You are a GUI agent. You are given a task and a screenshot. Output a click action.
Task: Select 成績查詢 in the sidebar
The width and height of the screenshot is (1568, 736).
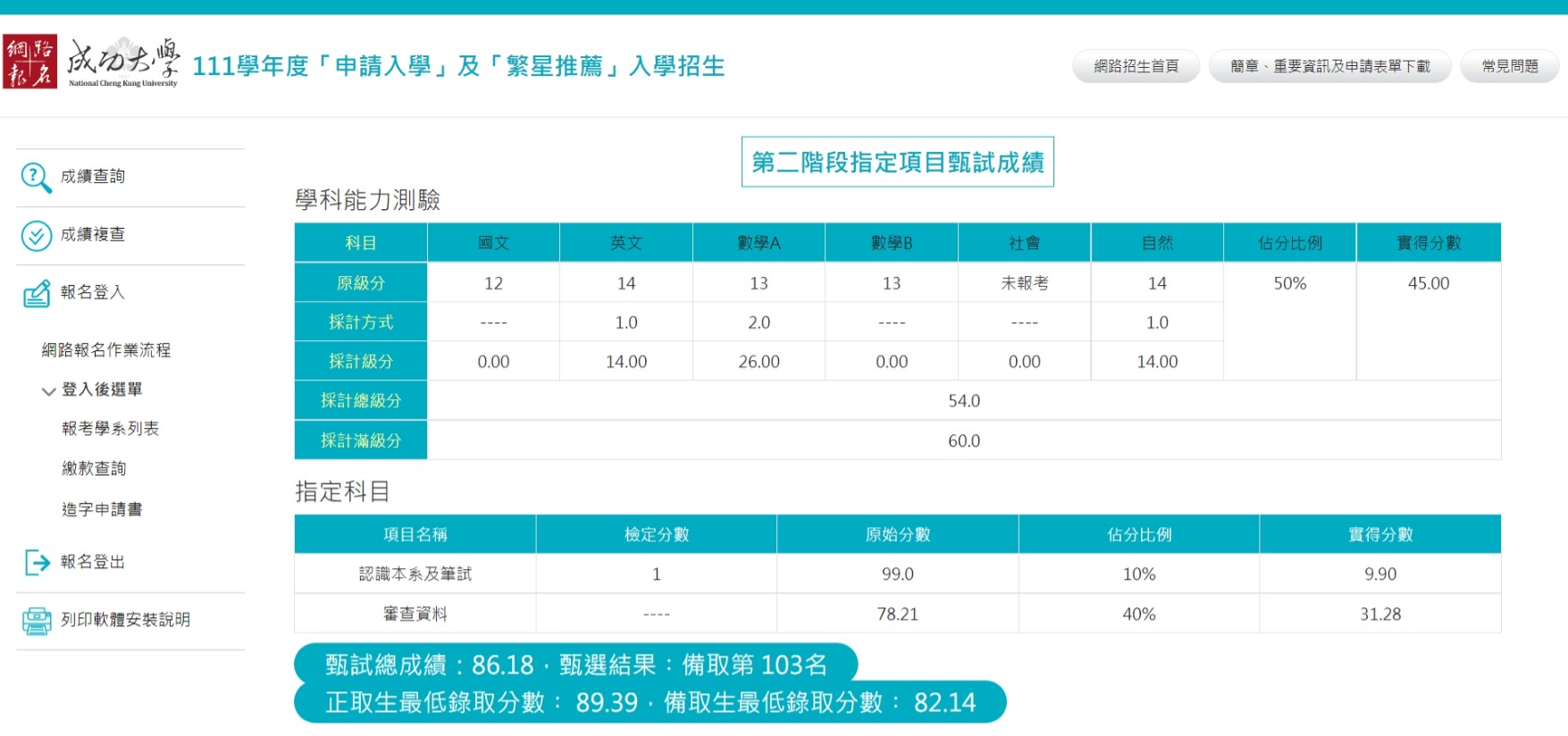point(93,177)
